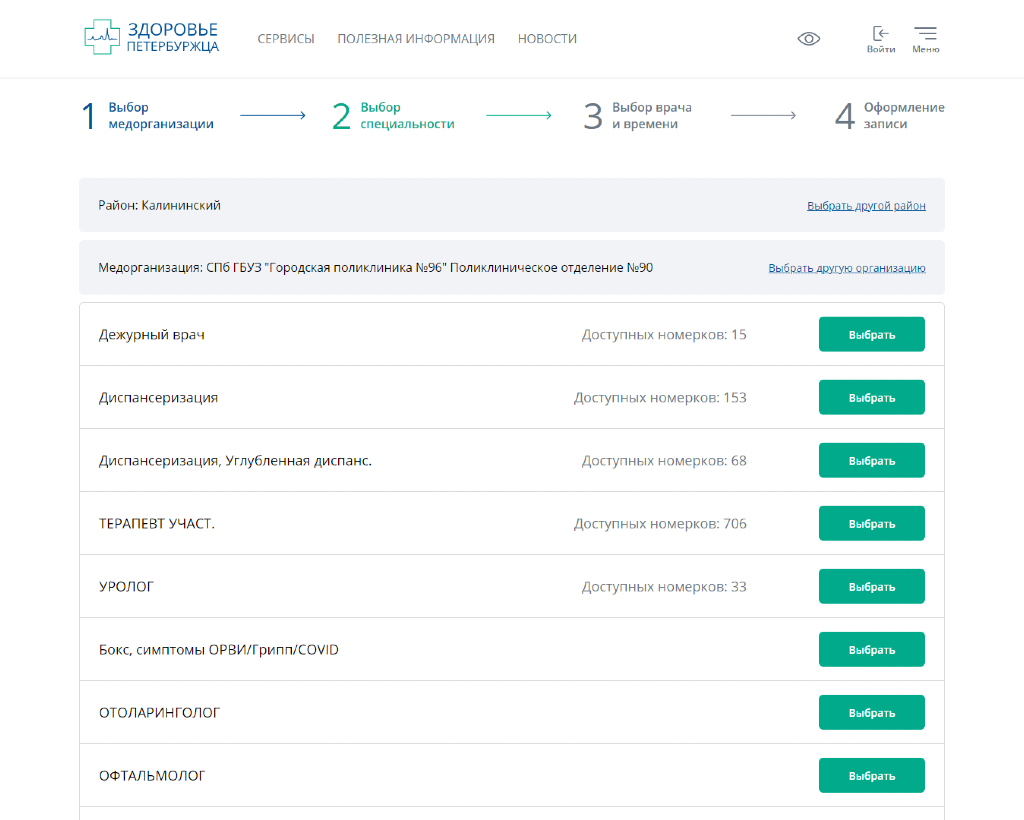Viewport: 1024px width, 820px height.
Task: Select ТЕРАПЕВТ УЧАСТ. via Выбрать button
Action: point(872,524)
